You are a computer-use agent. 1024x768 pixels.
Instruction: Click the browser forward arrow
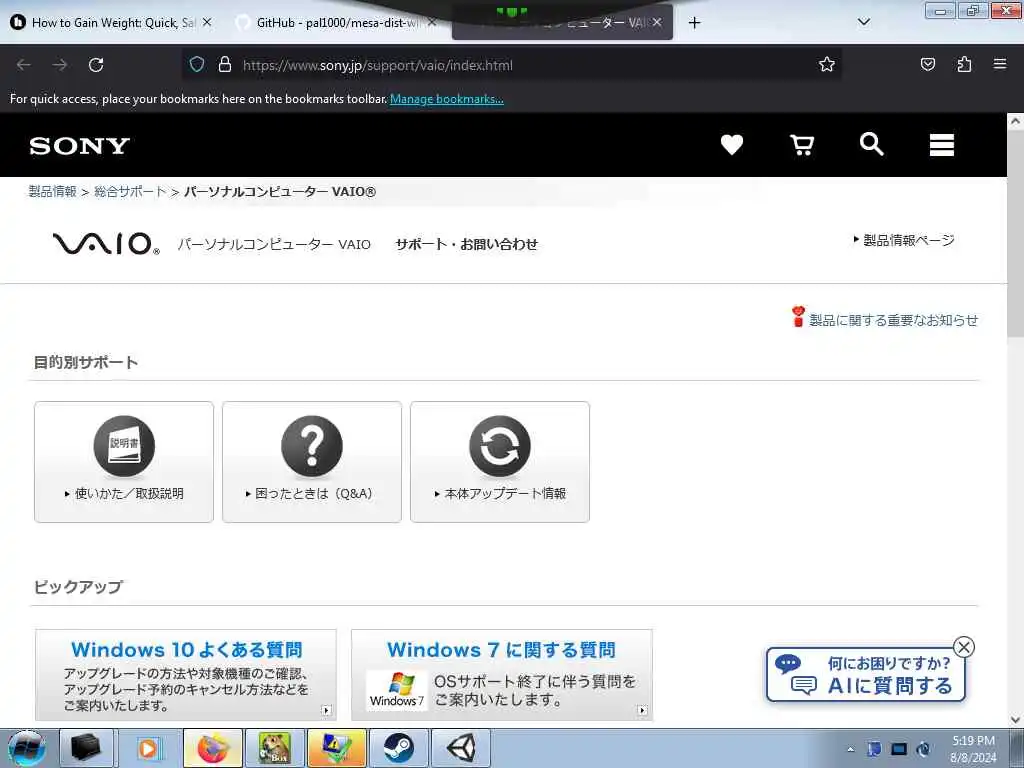[60, 65]
